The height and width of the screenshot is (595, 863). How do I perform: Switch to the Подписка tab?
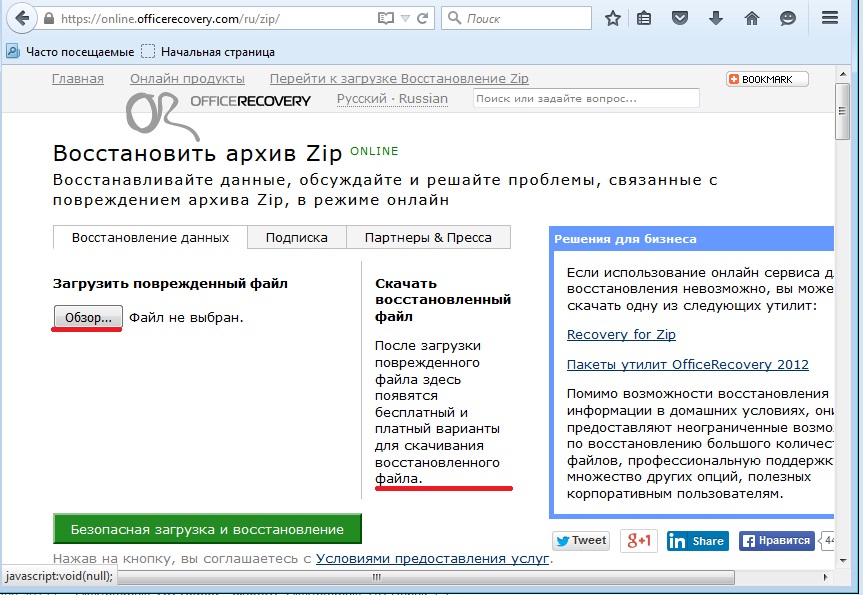[x=296, y=237]
